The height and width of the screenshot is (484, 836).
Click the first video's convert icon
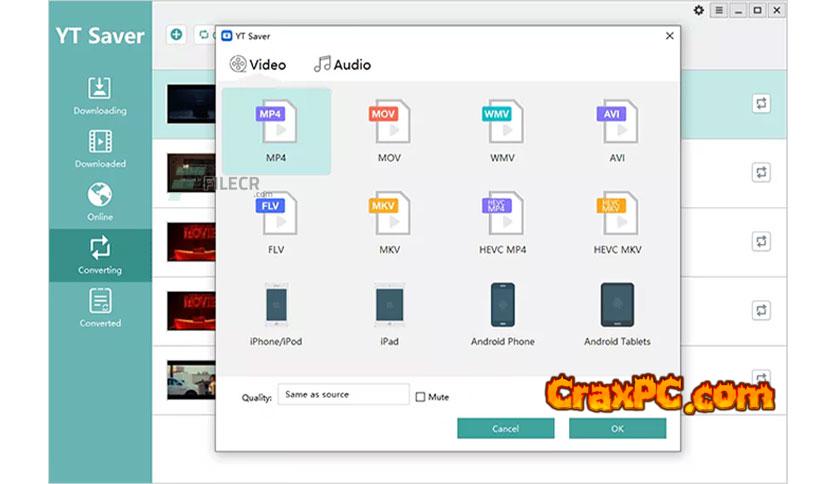762,103
